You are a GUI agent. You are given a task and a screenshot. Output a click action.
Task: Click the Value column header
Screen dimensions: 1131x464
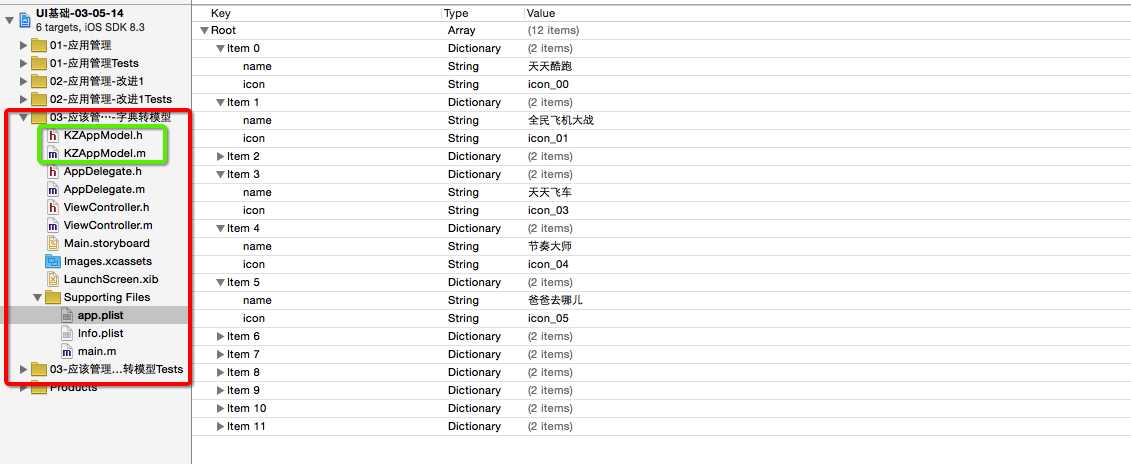(x=542, y=13)
